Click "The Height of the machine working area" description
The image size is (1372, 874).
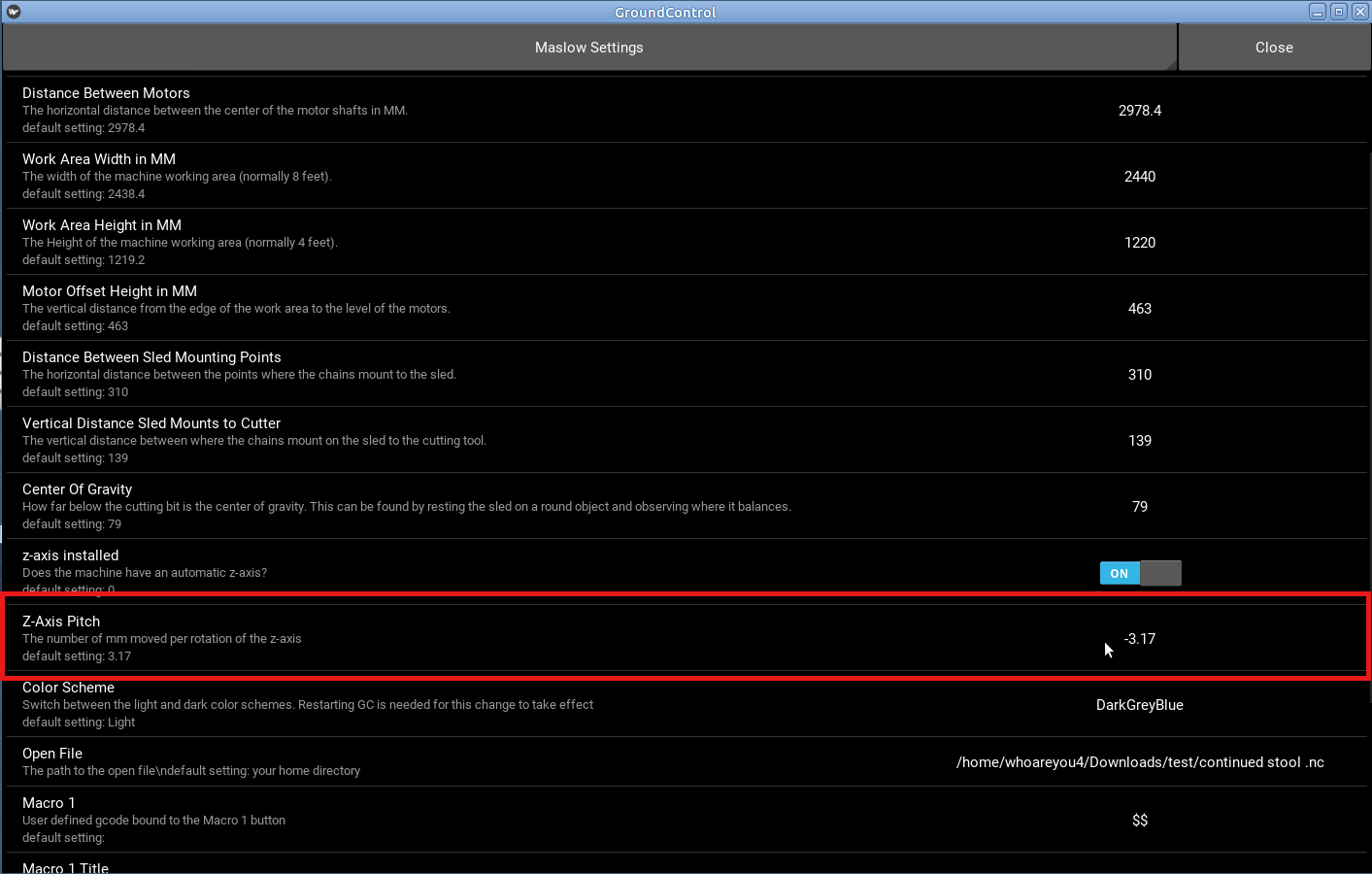tap(180, 243)
